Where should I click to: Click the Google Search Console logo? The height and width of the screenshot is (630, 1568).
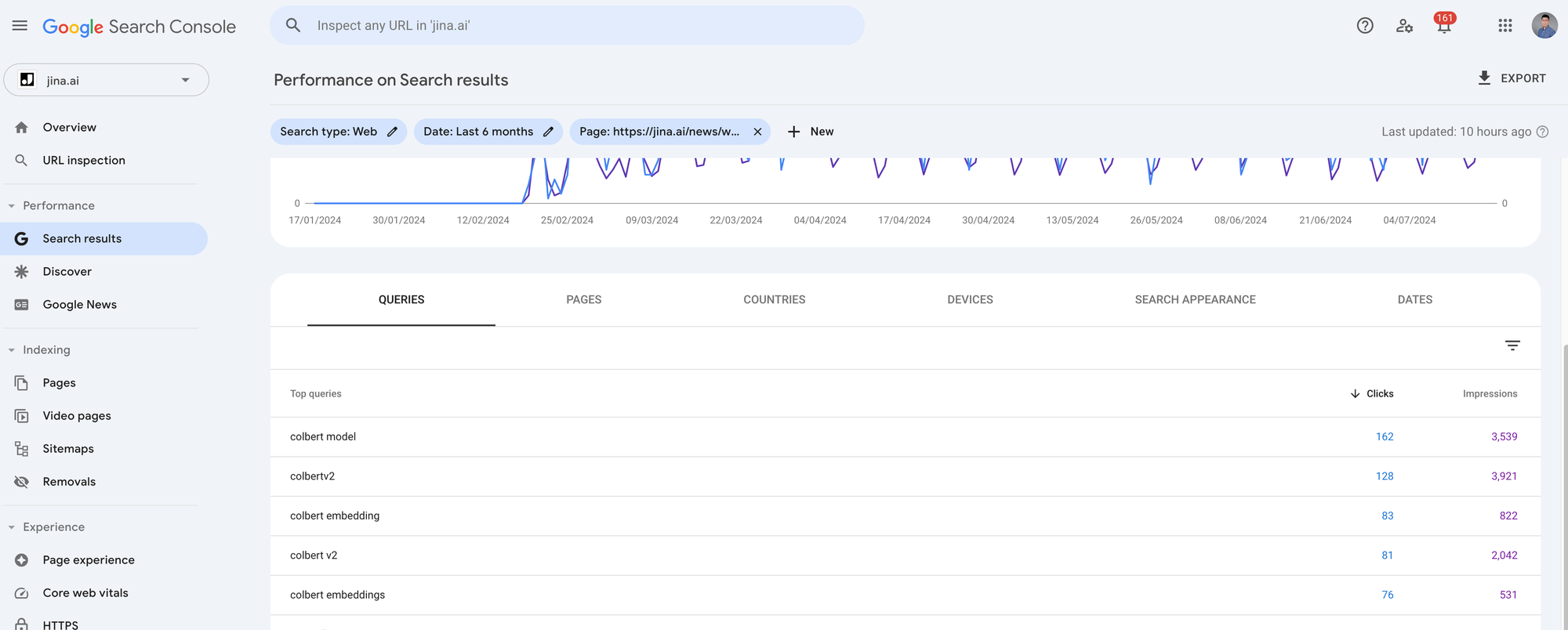(139, 27)
